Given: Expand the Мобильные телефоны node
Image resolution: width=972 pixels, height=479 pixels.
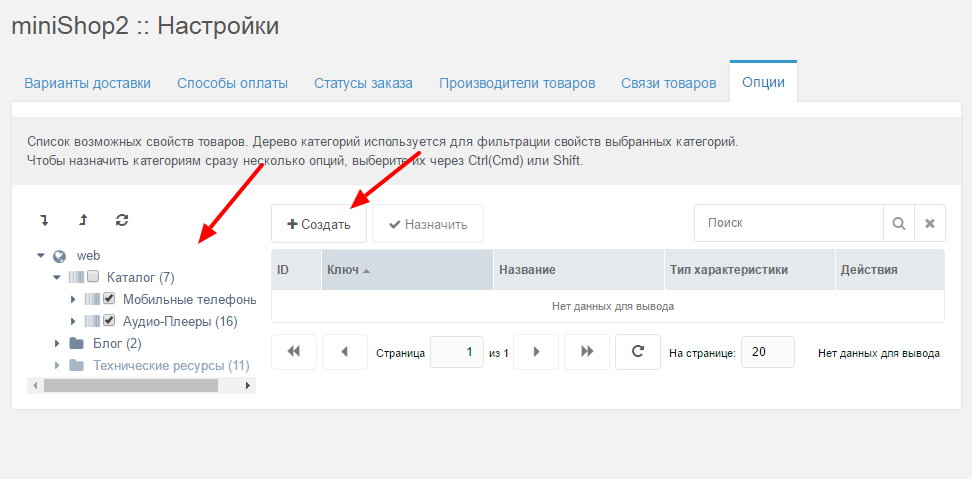Looking at the screenshot, I should (x=73, y=299).
